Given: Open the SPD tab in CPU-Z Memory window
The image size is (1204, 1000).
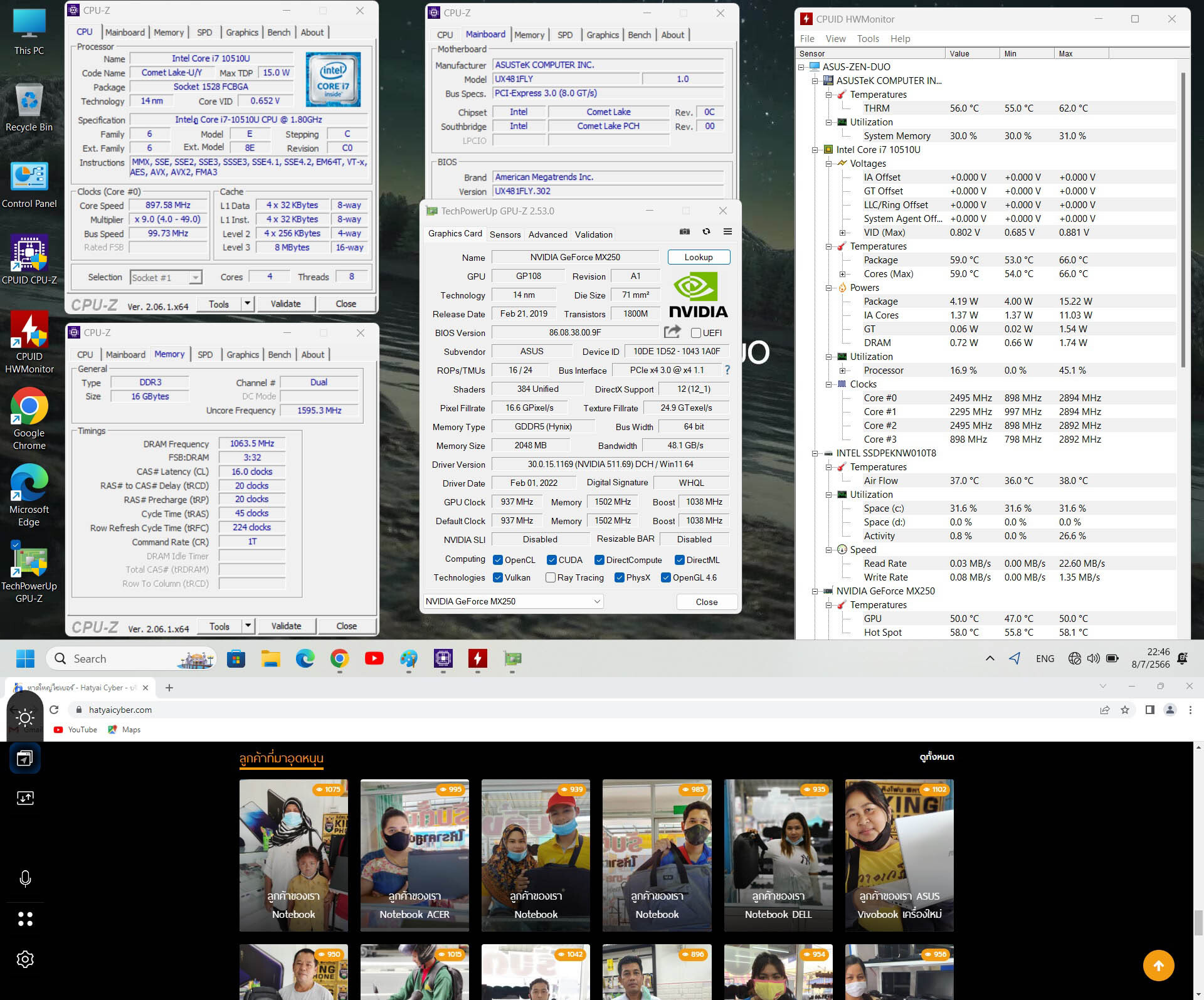Looking at the screenshot, I should point(205,354).
